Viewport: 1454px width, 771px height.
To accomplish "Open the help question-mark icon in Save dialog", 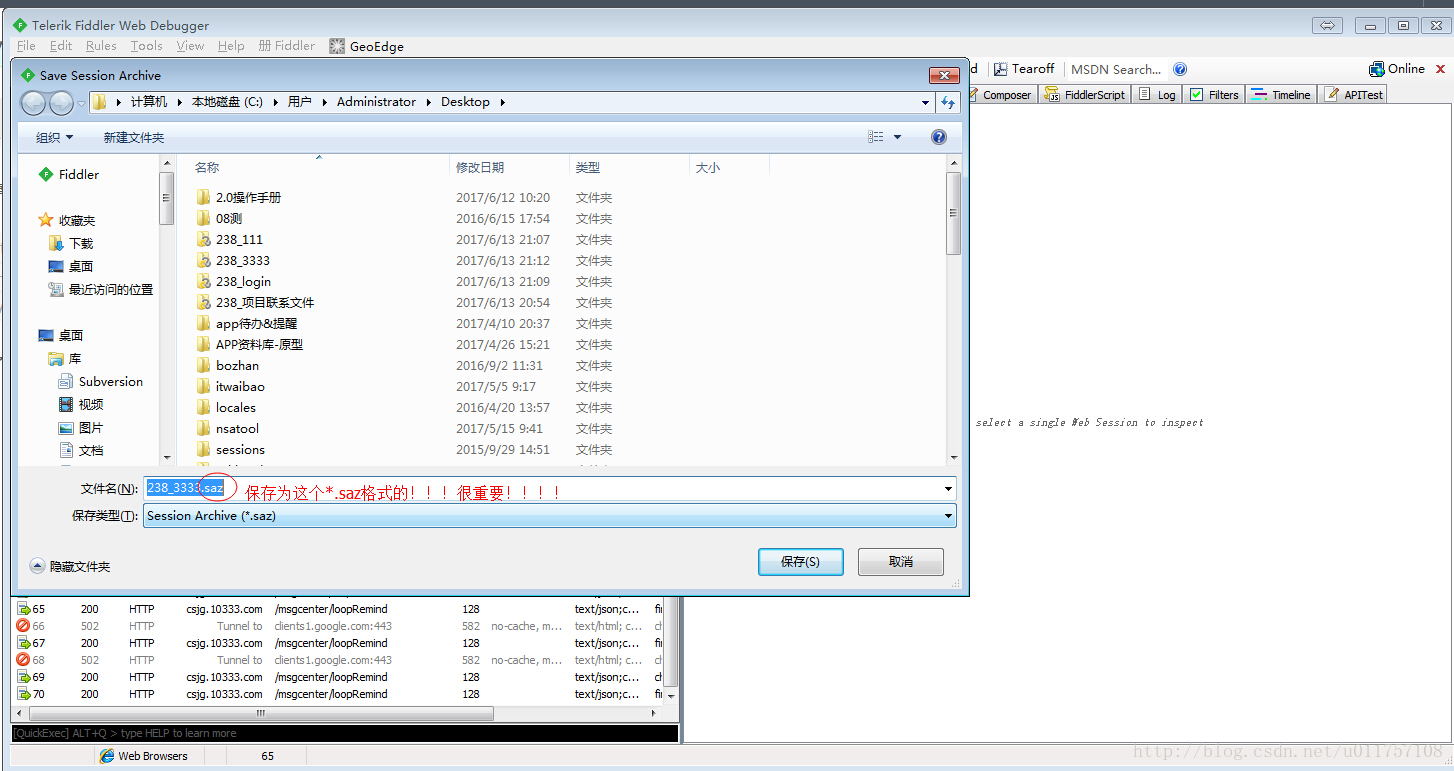I will pyautogui.click(x=939, y=137).
